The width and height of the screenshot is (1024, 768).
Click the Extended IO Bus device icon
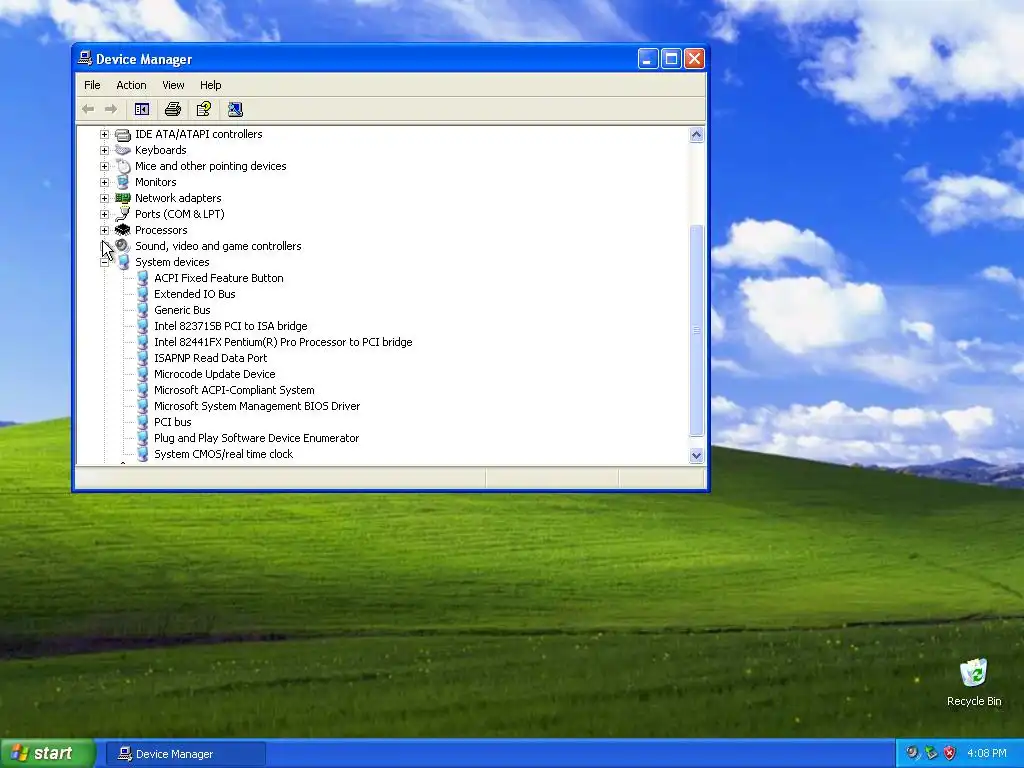point(142,295)
